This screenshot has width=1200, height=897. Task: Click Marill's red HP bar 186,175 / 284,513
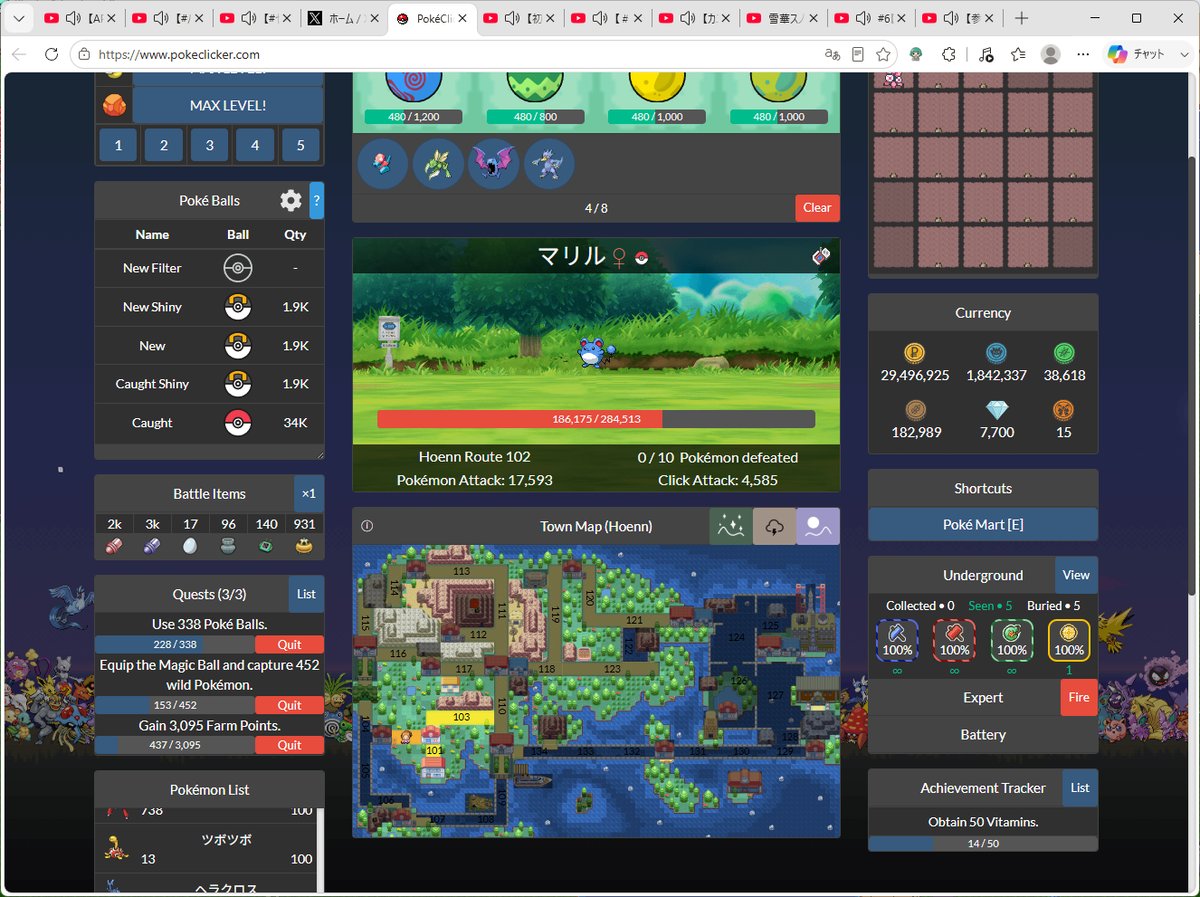596,419
